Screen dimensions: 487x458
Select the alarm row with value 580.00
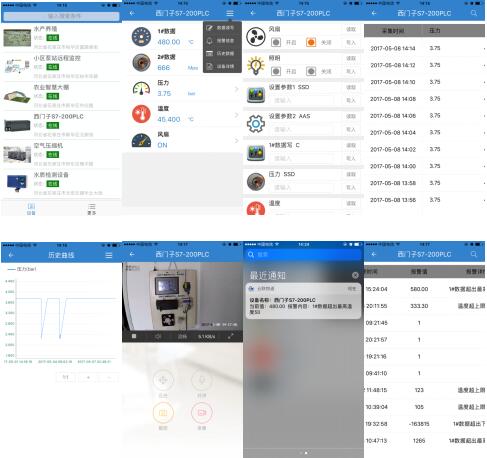point(425,289)
